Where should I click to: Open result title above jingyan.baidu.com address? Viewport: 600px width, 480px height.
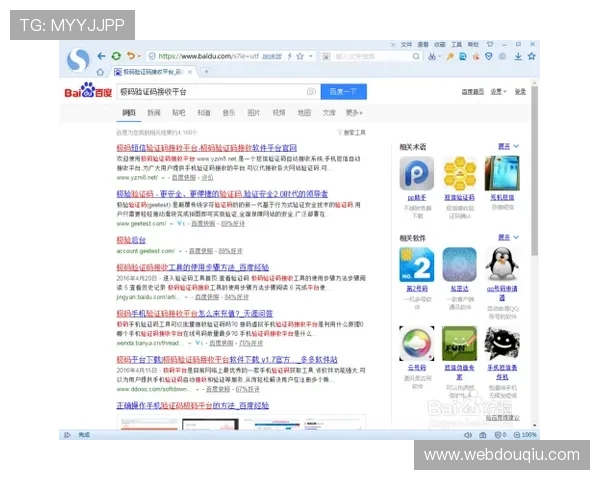[x=192, y=267]
